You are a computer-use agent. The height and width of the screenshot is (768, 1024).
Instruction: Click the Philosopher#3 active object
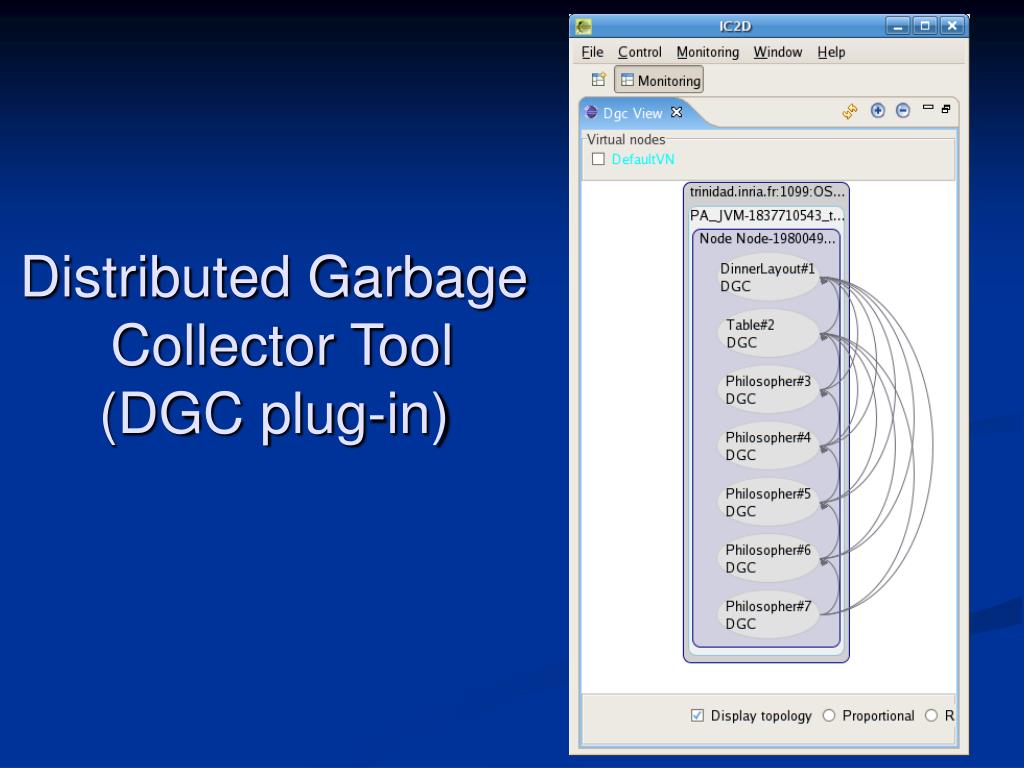tap(767, 389)
